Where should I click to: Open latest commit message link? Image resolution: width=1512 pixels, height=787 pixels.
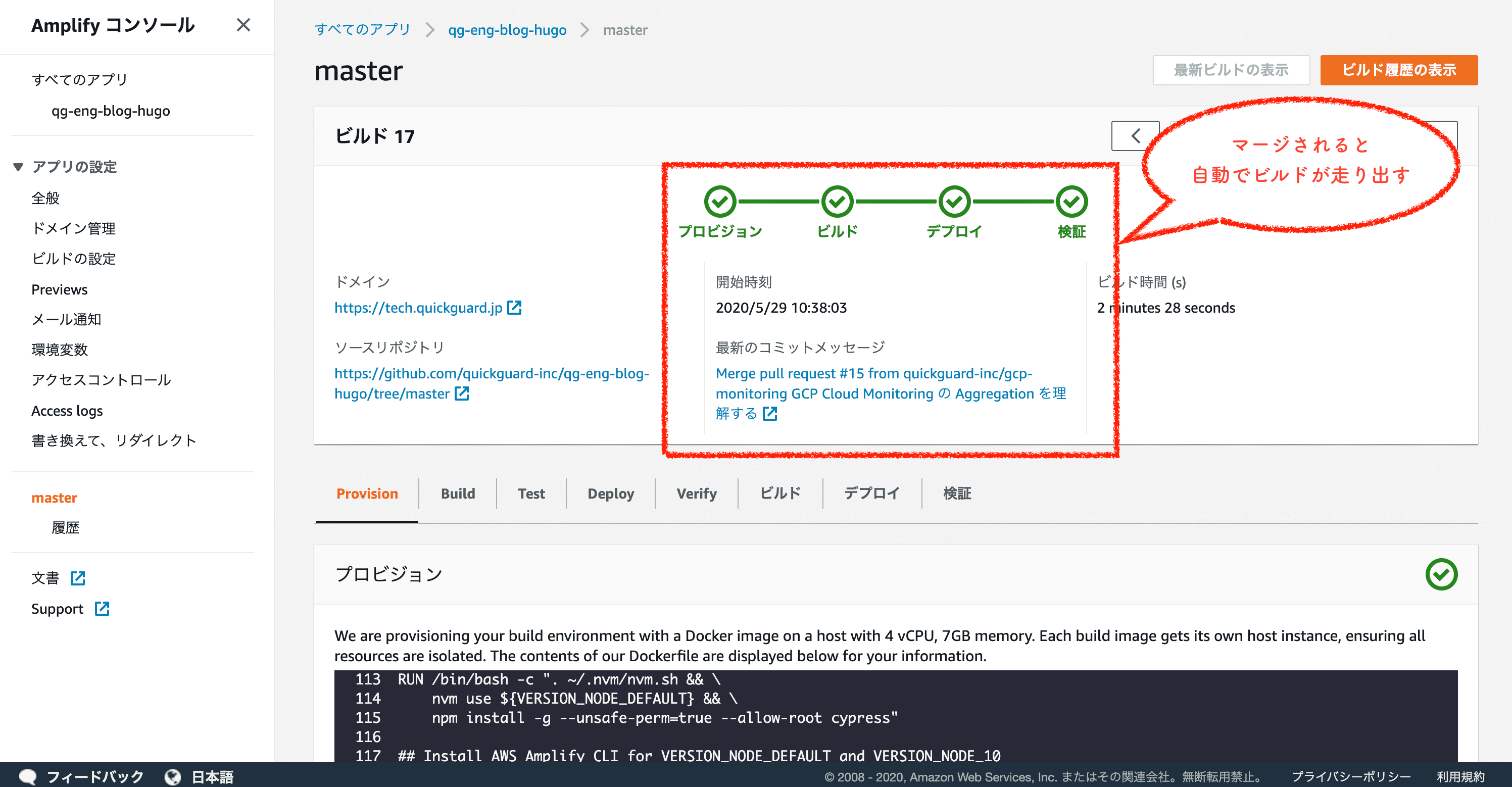coord(891,393)
